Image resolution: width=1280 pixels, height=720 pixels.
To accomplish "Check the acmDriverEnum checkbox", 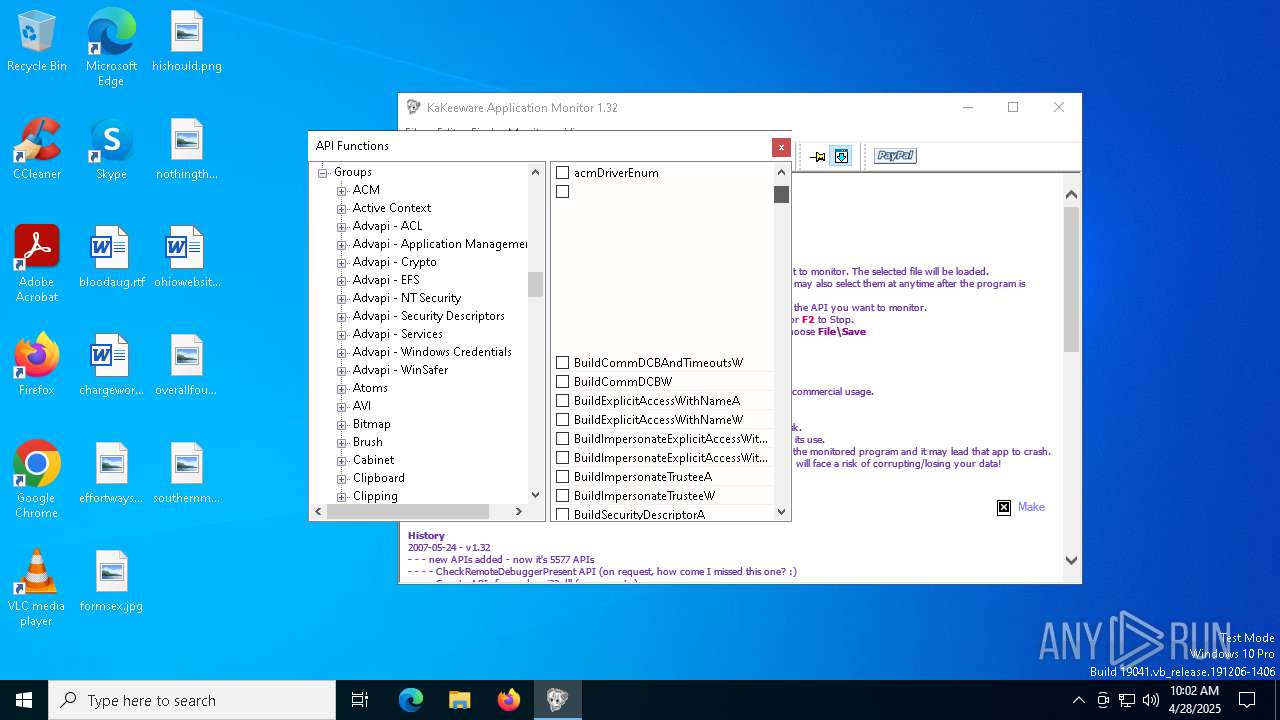I will point(562,173).
